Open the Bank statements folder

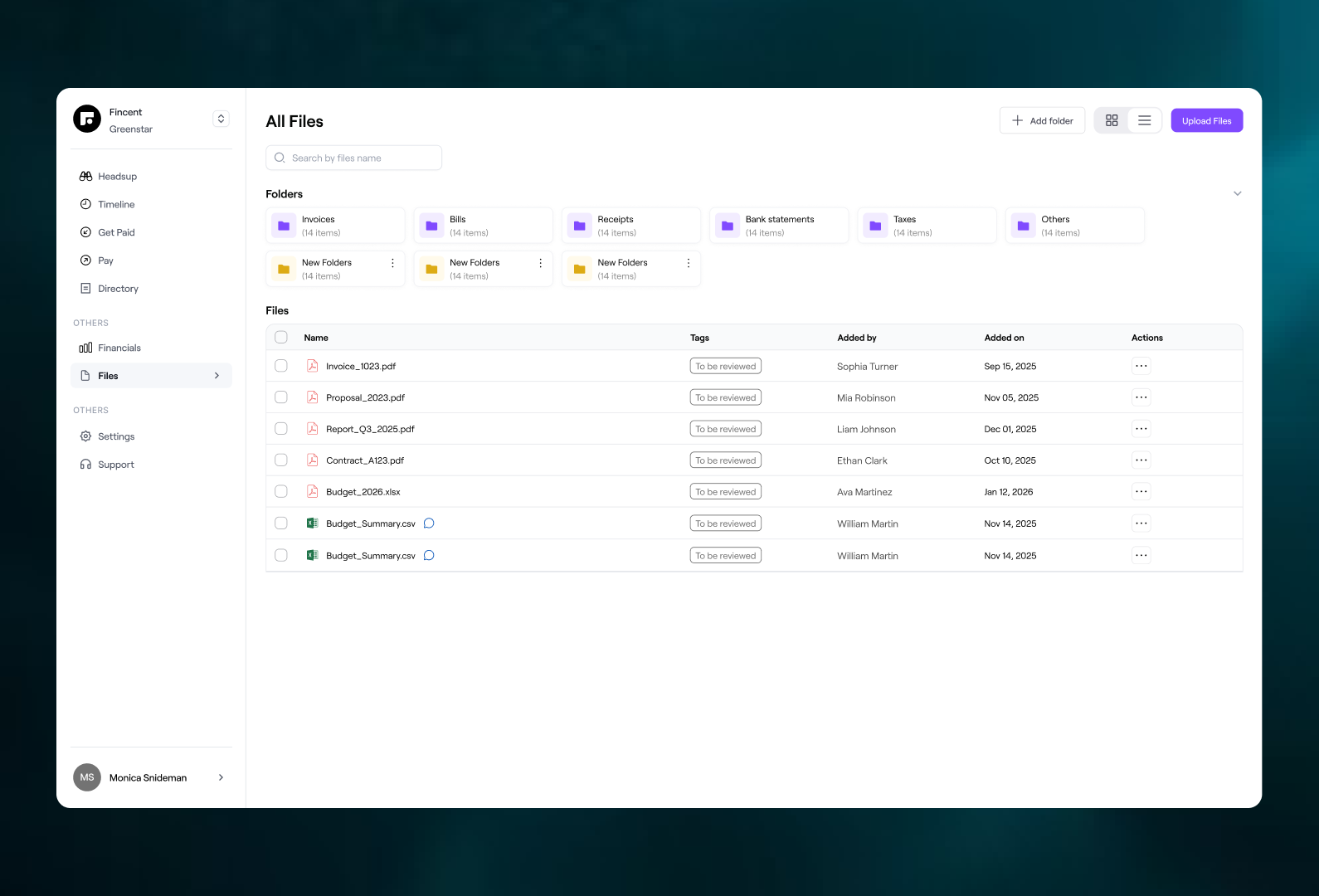pyautogui.click(x=779, y=226)
